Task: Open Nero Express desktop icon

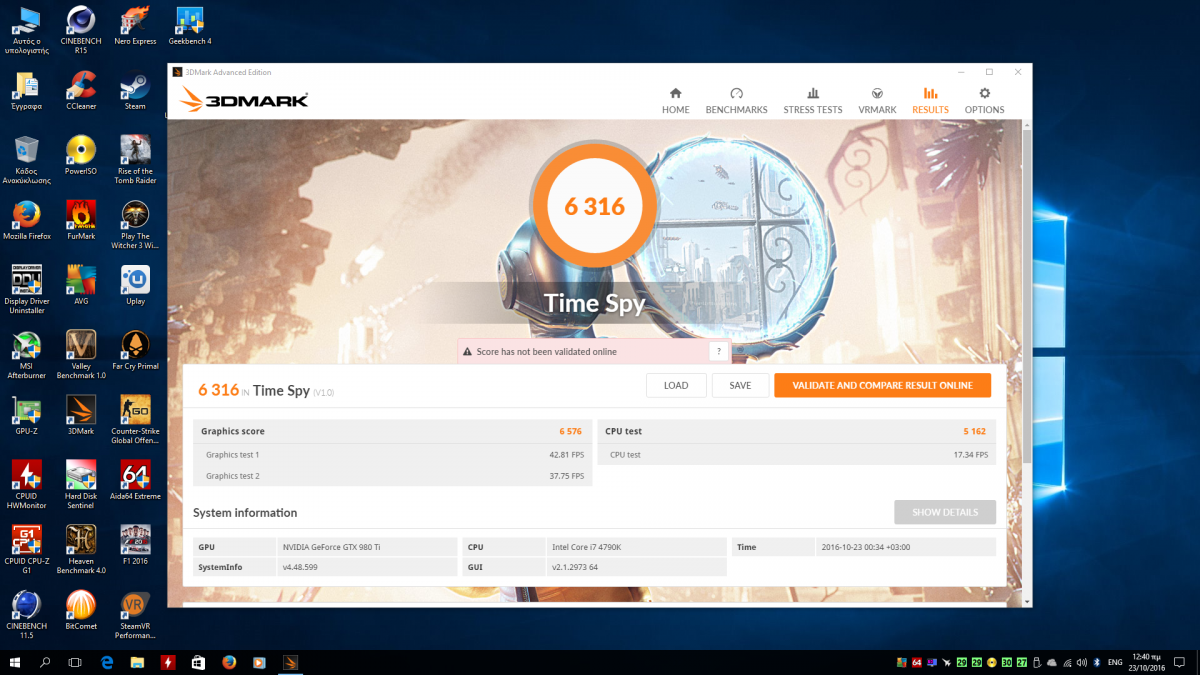Action: click(136, 26)
